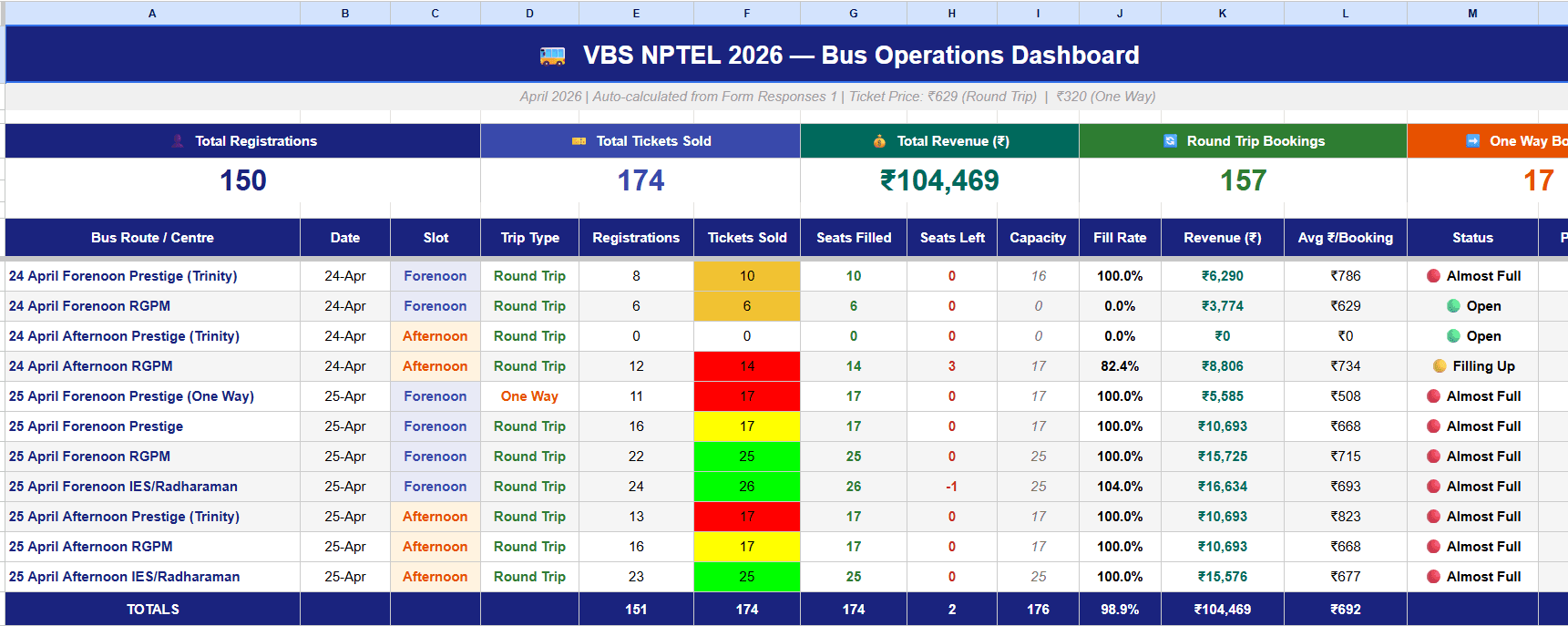Click the TOTALS label cell
The width and height of the screenshot is (1568, 626).
pyautogui.click(x=152, y=609)
